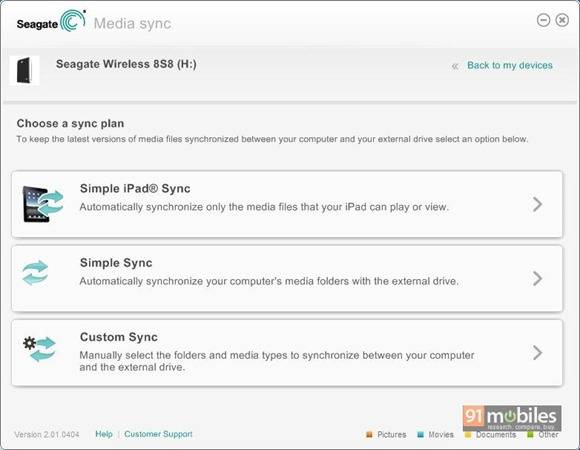Viewport: 580px width, 450px height.
Task: Click the Simple Sync description text
Action: [269, 281]
